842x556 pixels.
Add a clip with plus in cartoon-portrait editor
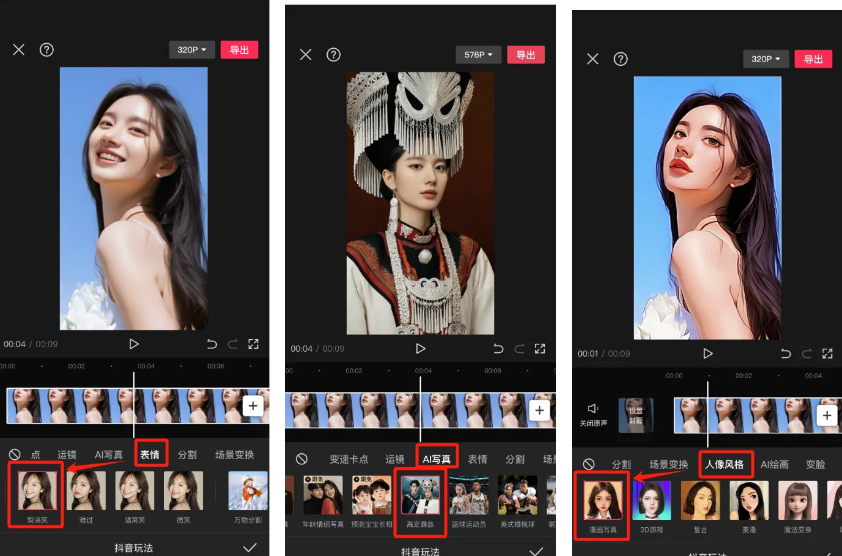(827, 415)
